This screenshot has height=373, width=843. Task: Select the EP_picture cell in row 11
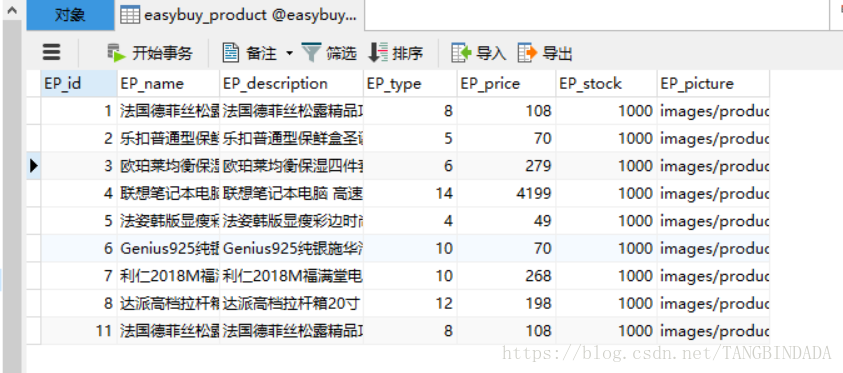(713, 331)
